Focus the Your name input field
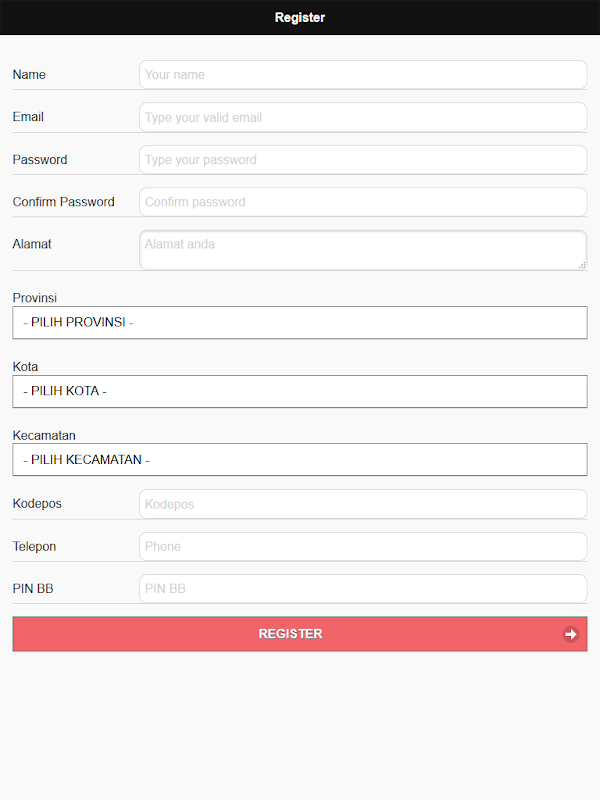 pos(362,75)
